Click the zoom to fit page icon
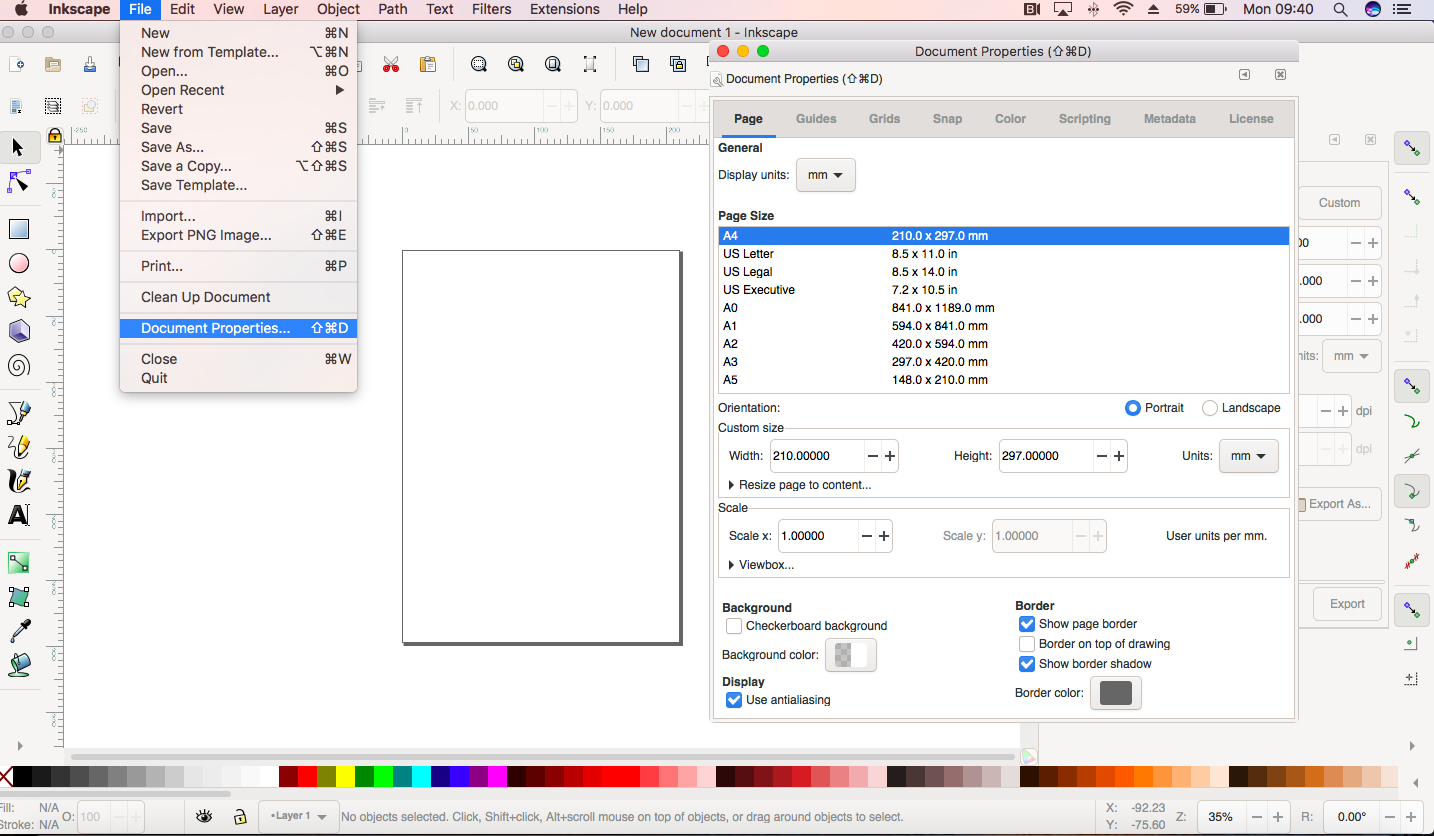The width and height of the screenshot is (1434, 836). (553, 65)
